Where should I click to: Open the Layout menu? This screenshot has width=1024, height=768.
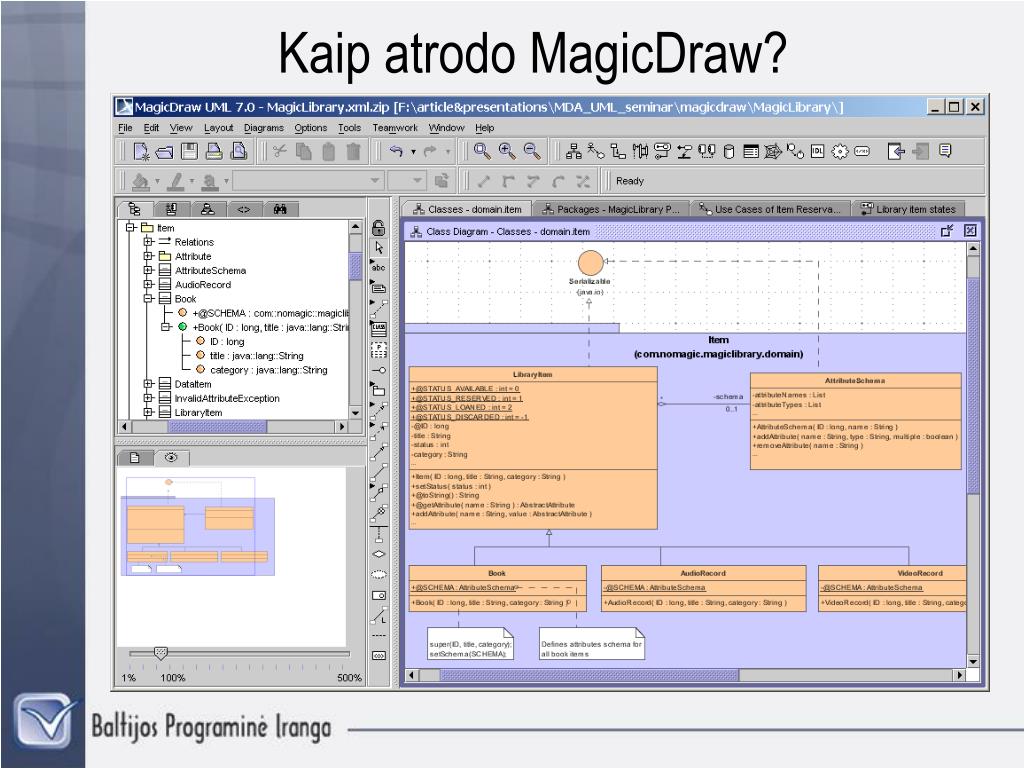point(218,128)
